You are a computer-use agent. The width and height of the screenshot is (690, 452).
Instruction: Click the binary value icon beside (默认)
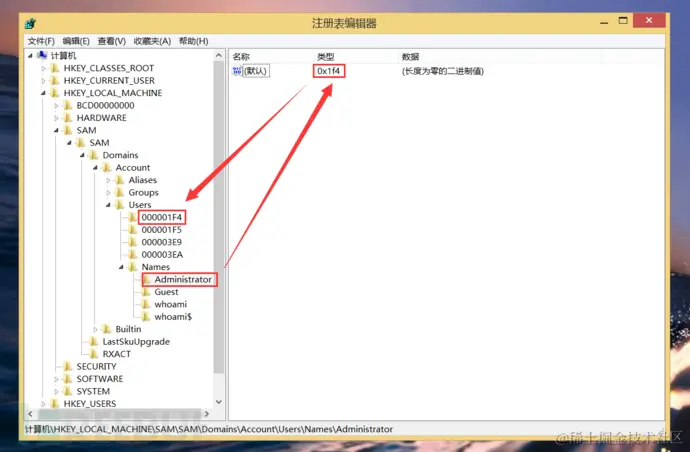(237, 71)
